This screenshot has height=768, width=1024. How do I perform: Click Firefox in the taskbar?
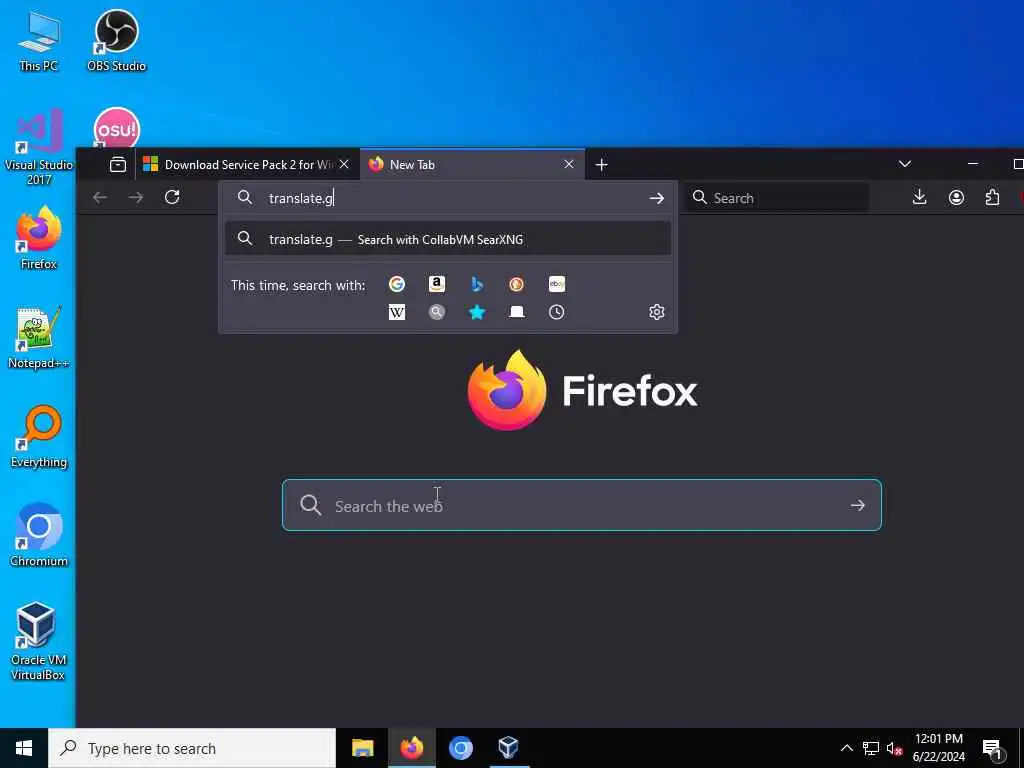pyautogui.click(x=411, y=748)
